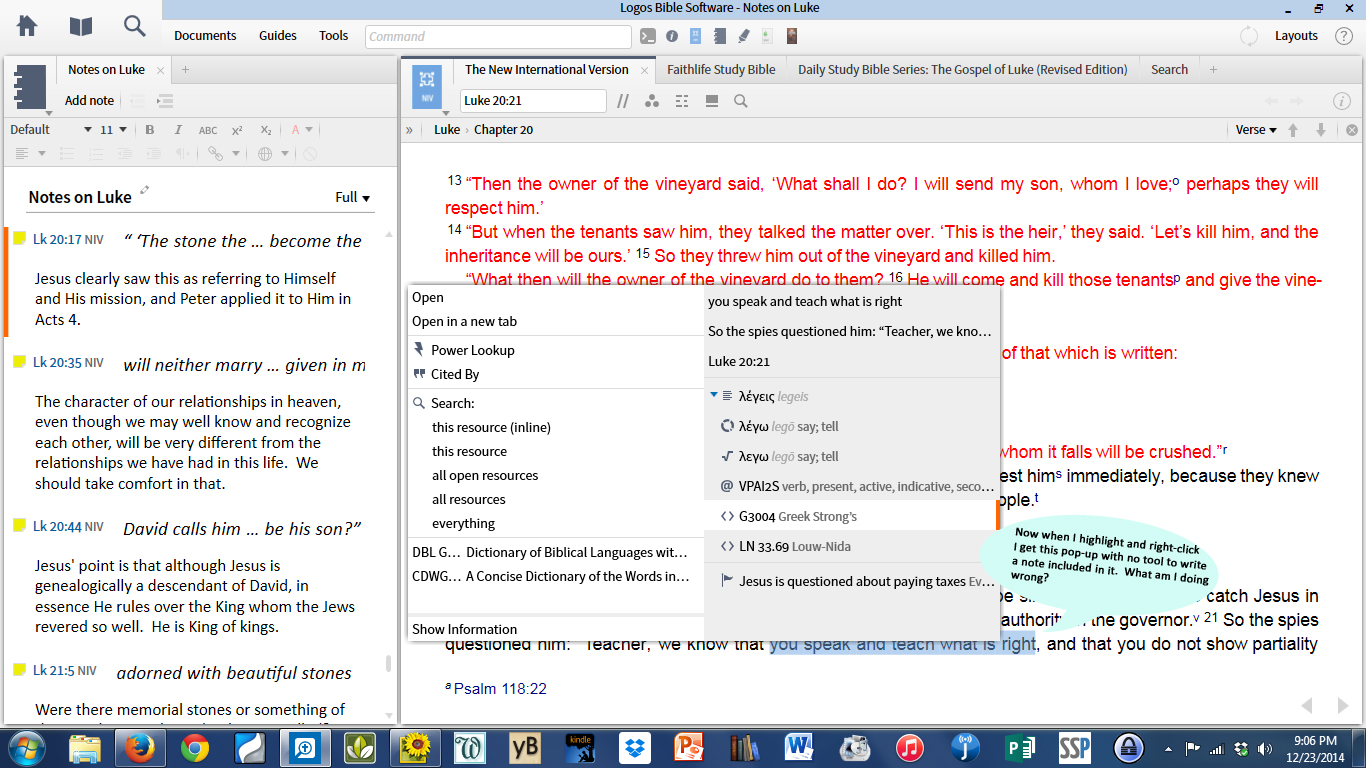Close the locator bar with X circle

click(1351, 130)
